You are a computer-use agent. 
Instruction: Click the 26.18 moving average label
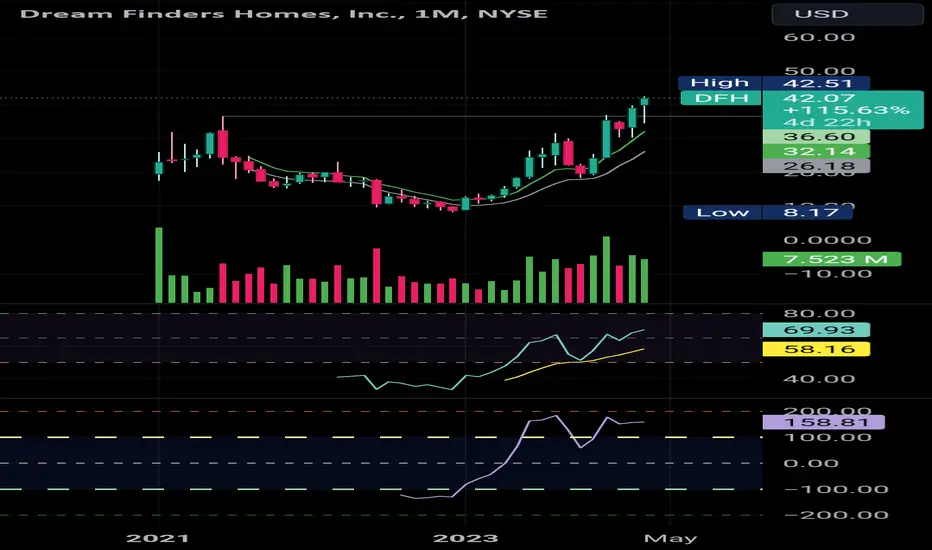[816, 166]
